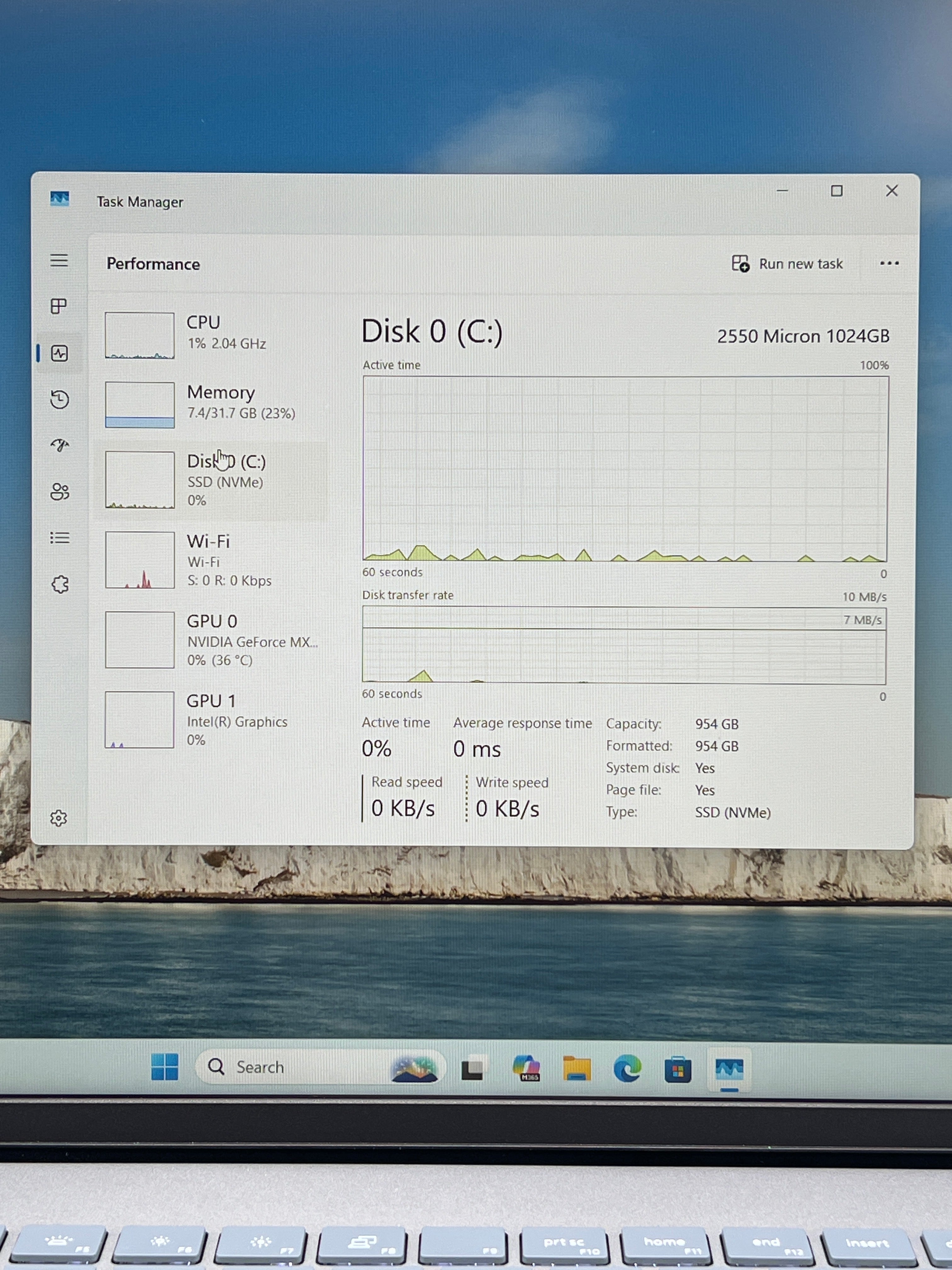The height and width of the screenshot is (1270, 952).
Task: Select Disk 0 (C:) performance item
Action: [211, 480]
